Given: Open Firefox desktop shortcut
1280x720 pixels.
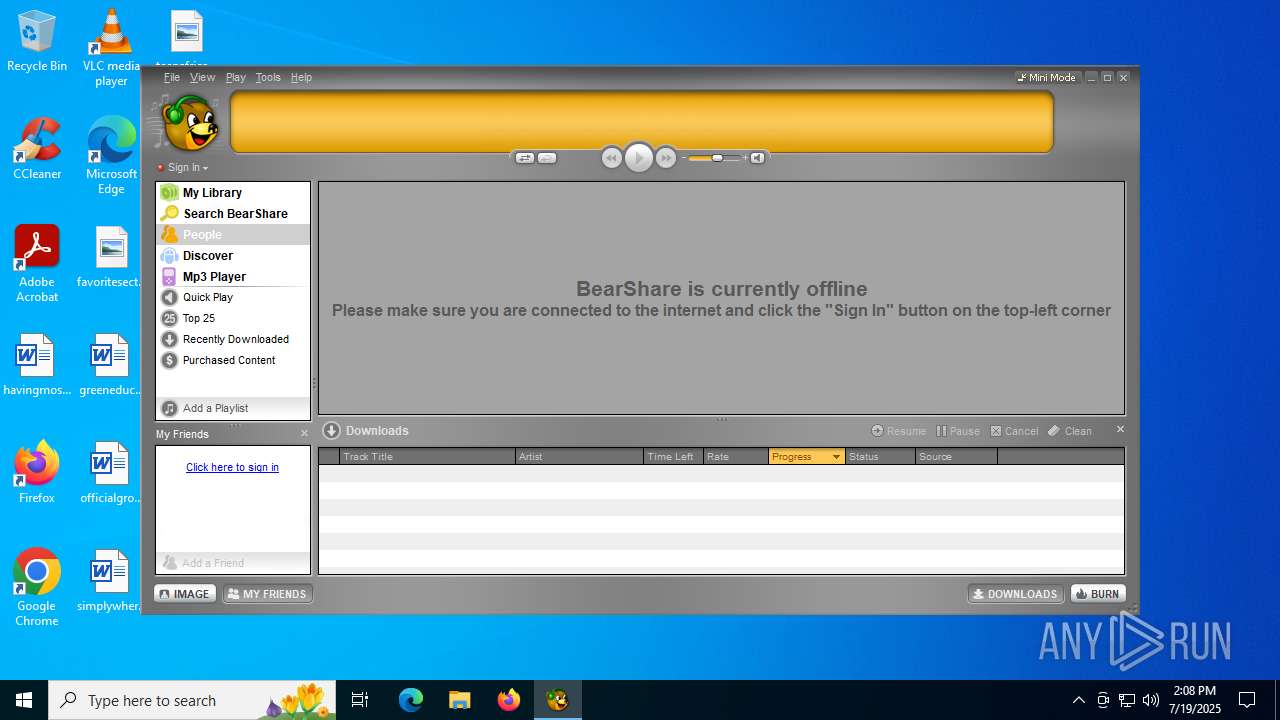Looking at the screenshot, I should (x=37, y=472).
